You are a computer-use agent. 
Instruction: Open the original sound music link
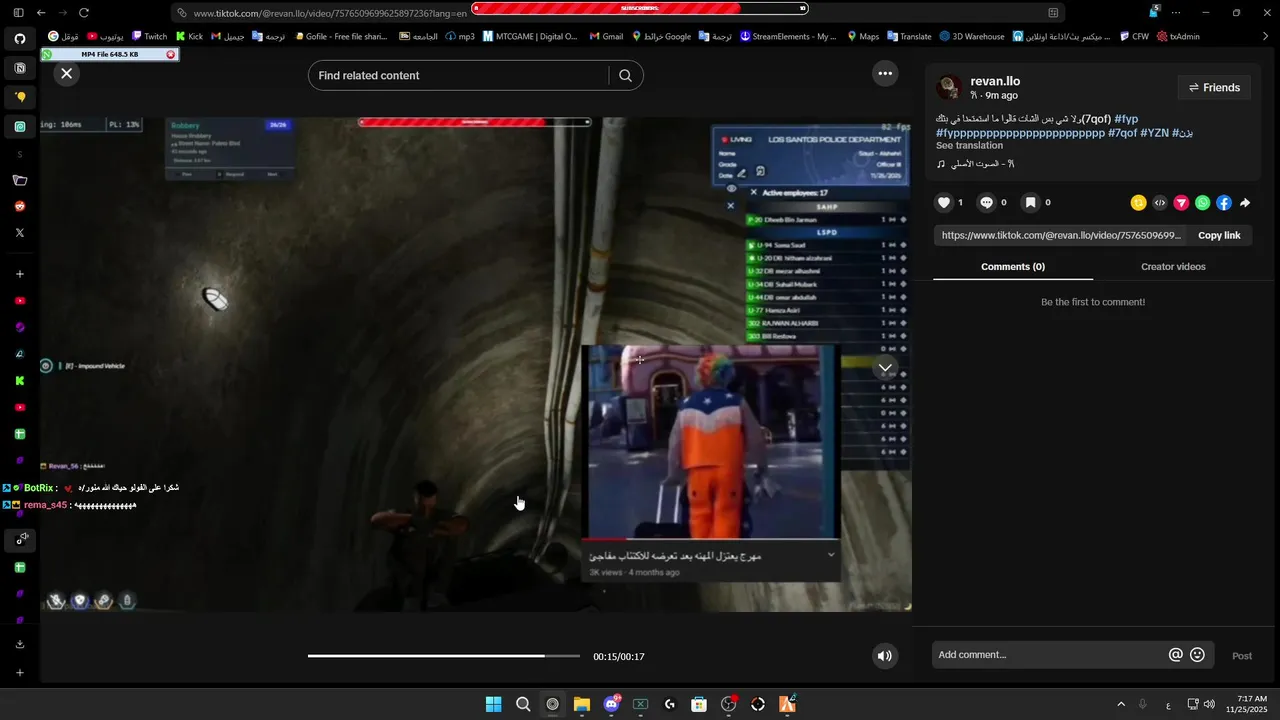coord(976,164)
